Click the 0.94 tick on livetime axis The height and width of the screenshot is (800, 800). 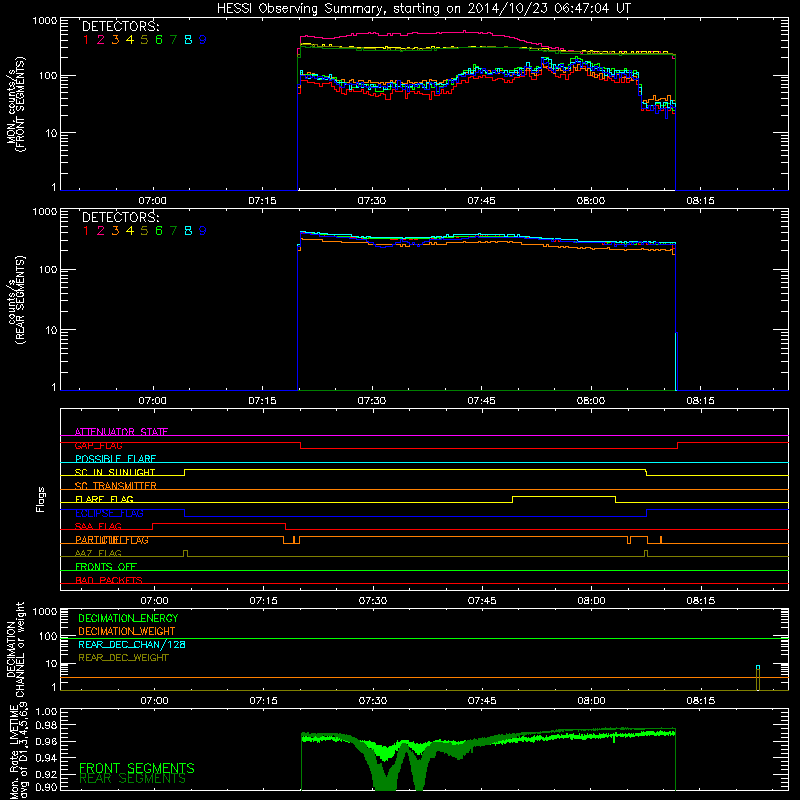pyautogui.click(x=46, y=758)
